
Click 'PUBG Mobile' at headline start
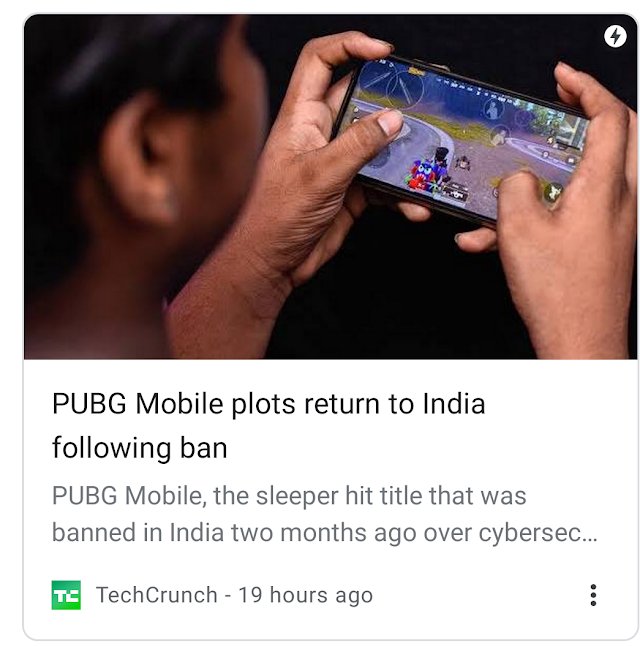(x=138, y=404)
